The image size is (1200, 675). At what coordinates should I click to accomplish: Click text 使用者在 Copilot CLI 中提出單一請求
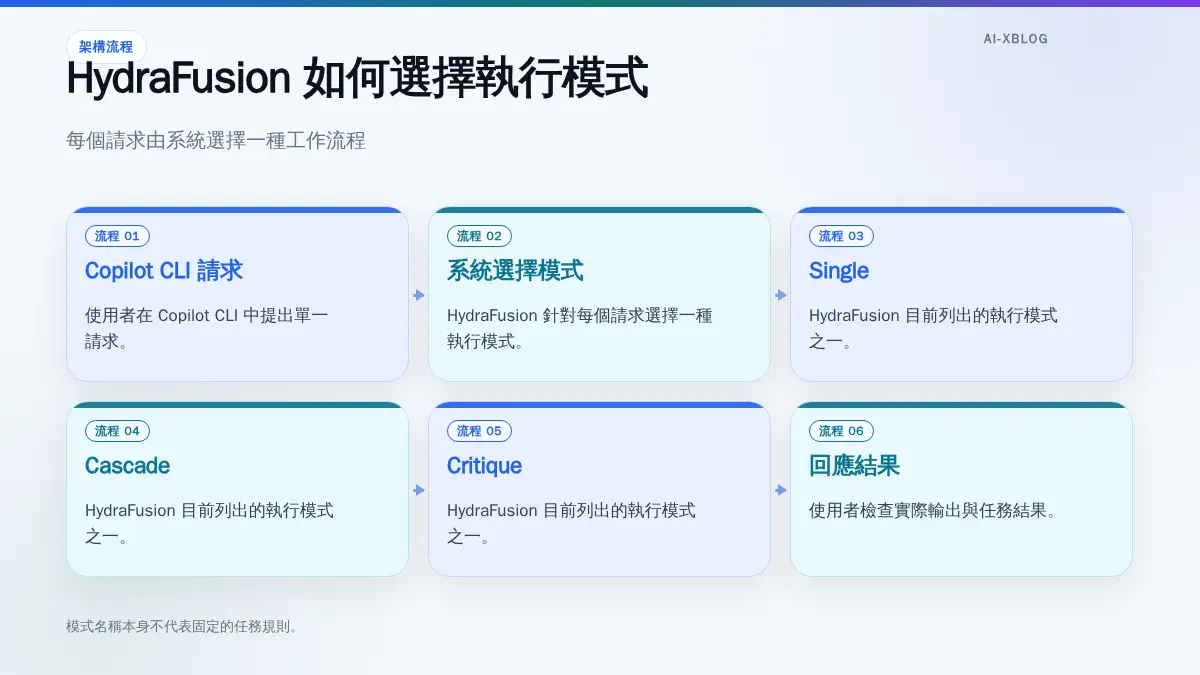[x=207, y=328]
